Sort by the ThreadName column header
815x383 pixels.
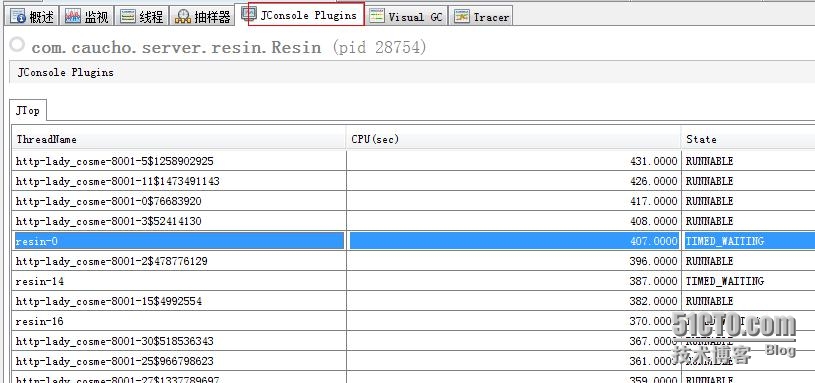[179, 139]
